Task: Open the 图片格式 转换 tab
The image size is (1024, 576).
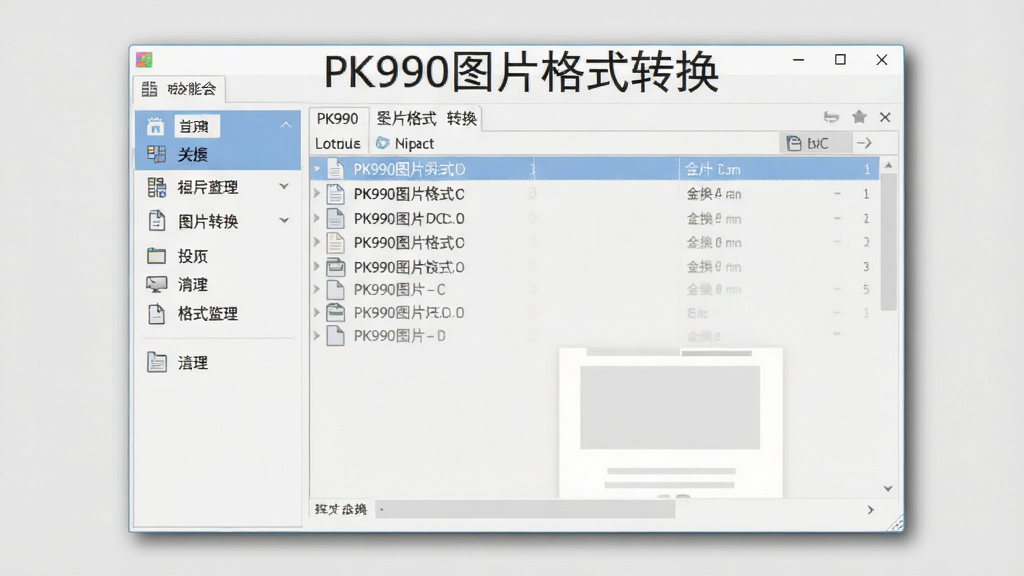Action: point(426,119)
